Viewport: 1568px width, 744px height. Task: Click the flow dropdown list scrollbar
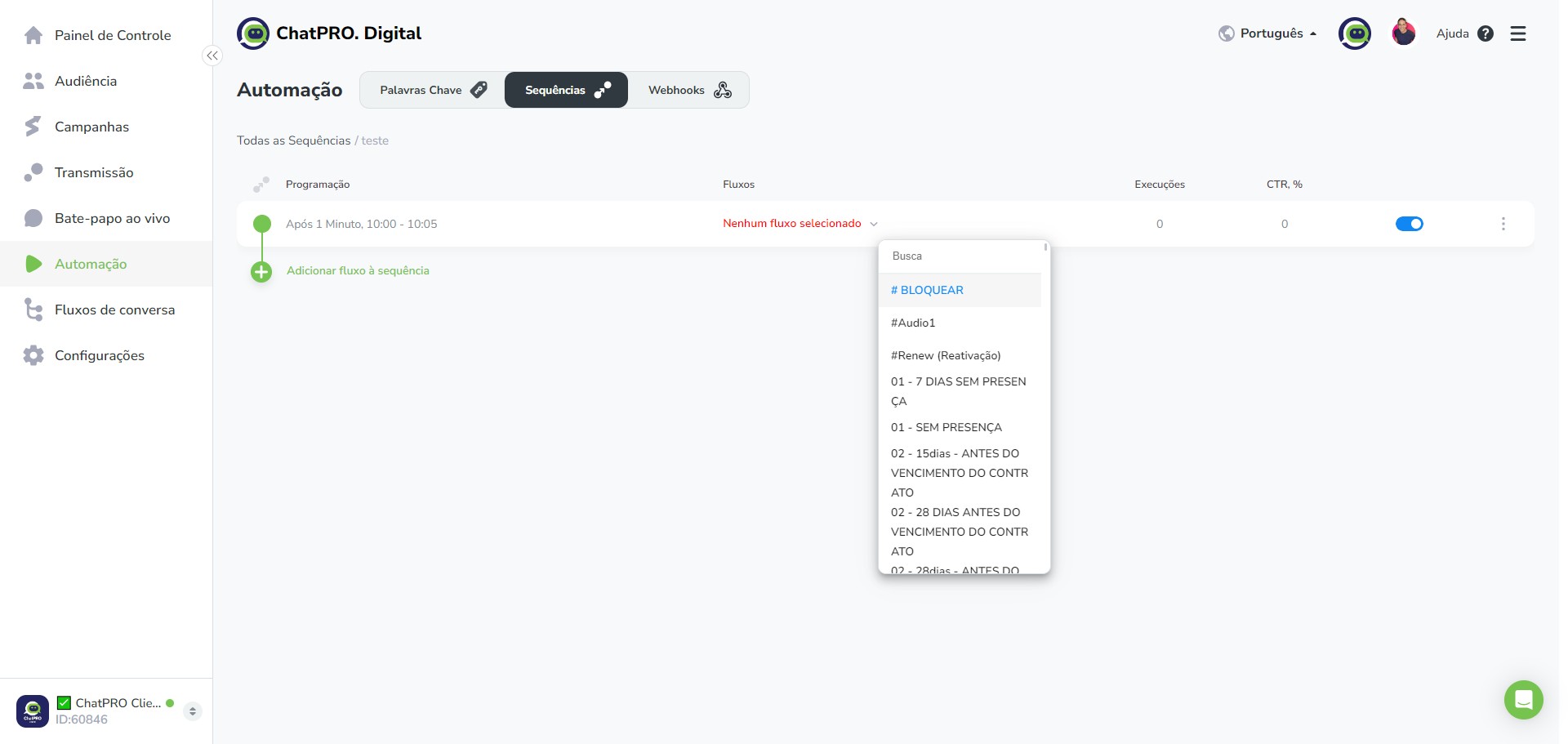click(x=1045, y=247)
